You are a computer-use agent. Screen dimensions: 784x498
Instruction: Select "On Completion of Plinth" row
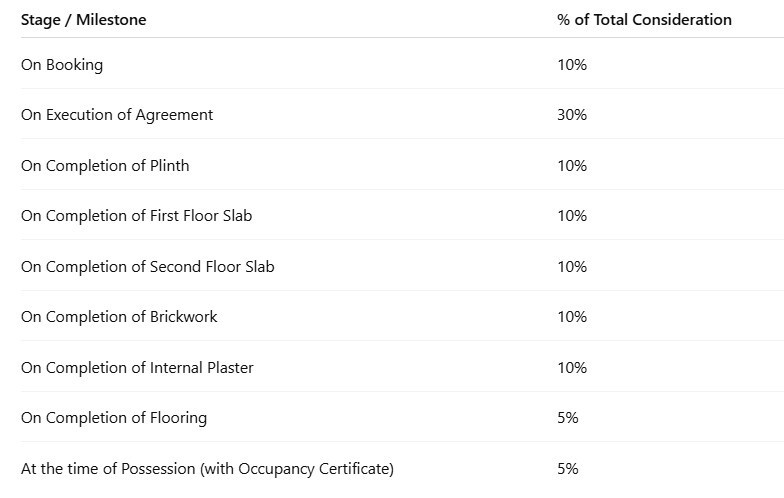[x=105, y=166]
